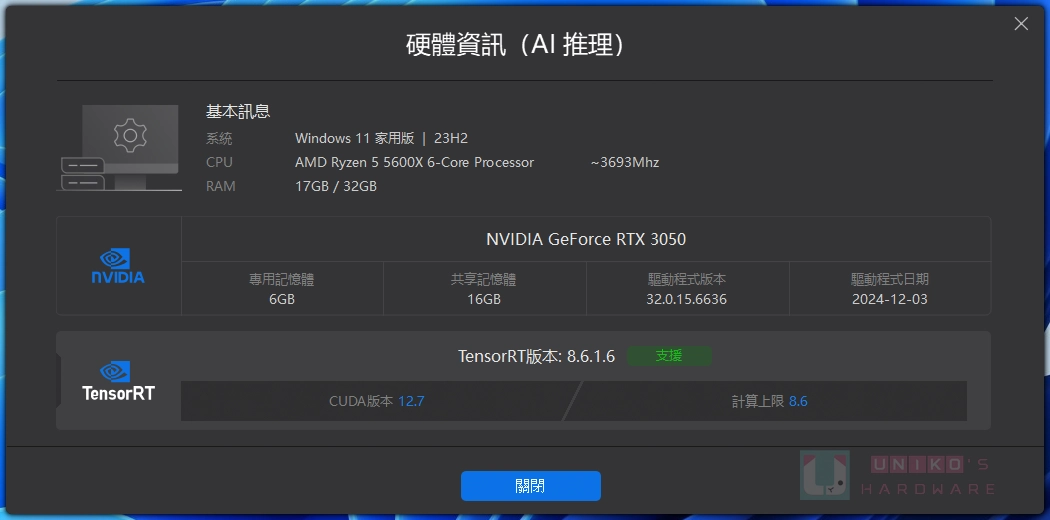Image resolution: width=1050 pixels, height=520 pixels.
Task: Click the blue 關閉 button
Action: [x=530, y=486]
